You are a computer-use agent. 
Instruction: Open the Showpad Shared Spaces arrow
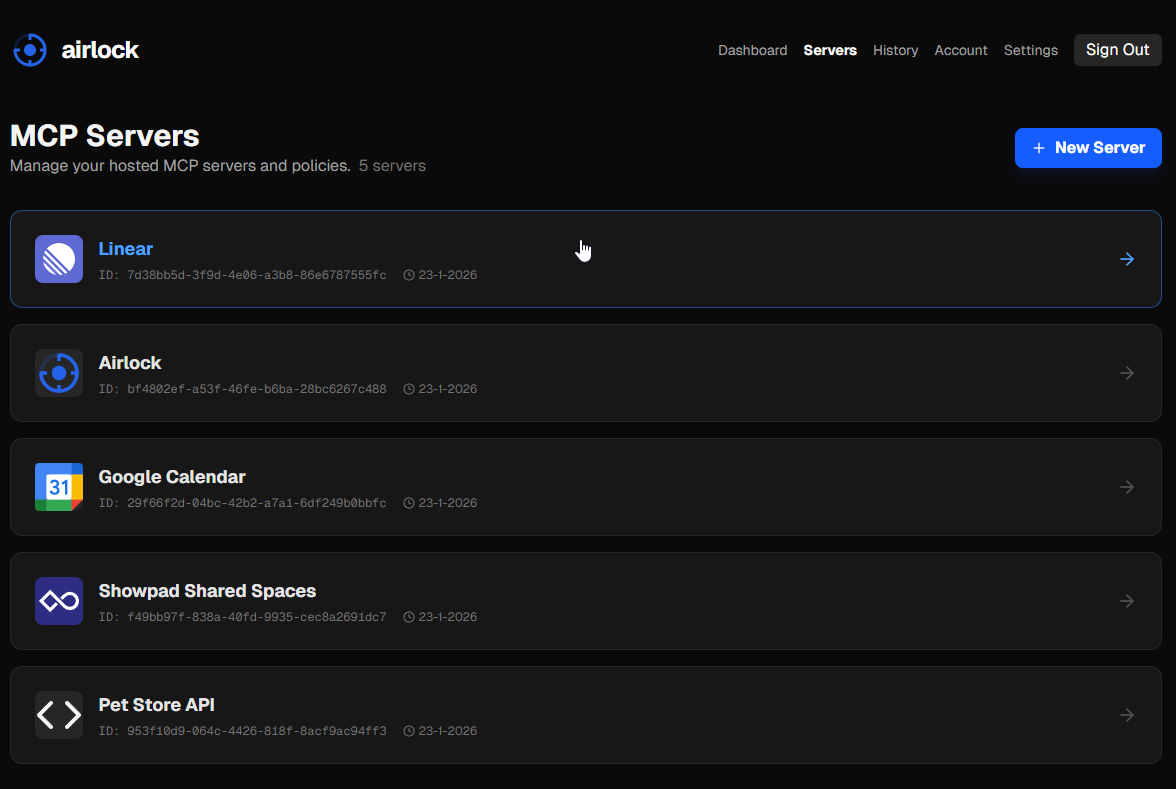click(1127, 601)
